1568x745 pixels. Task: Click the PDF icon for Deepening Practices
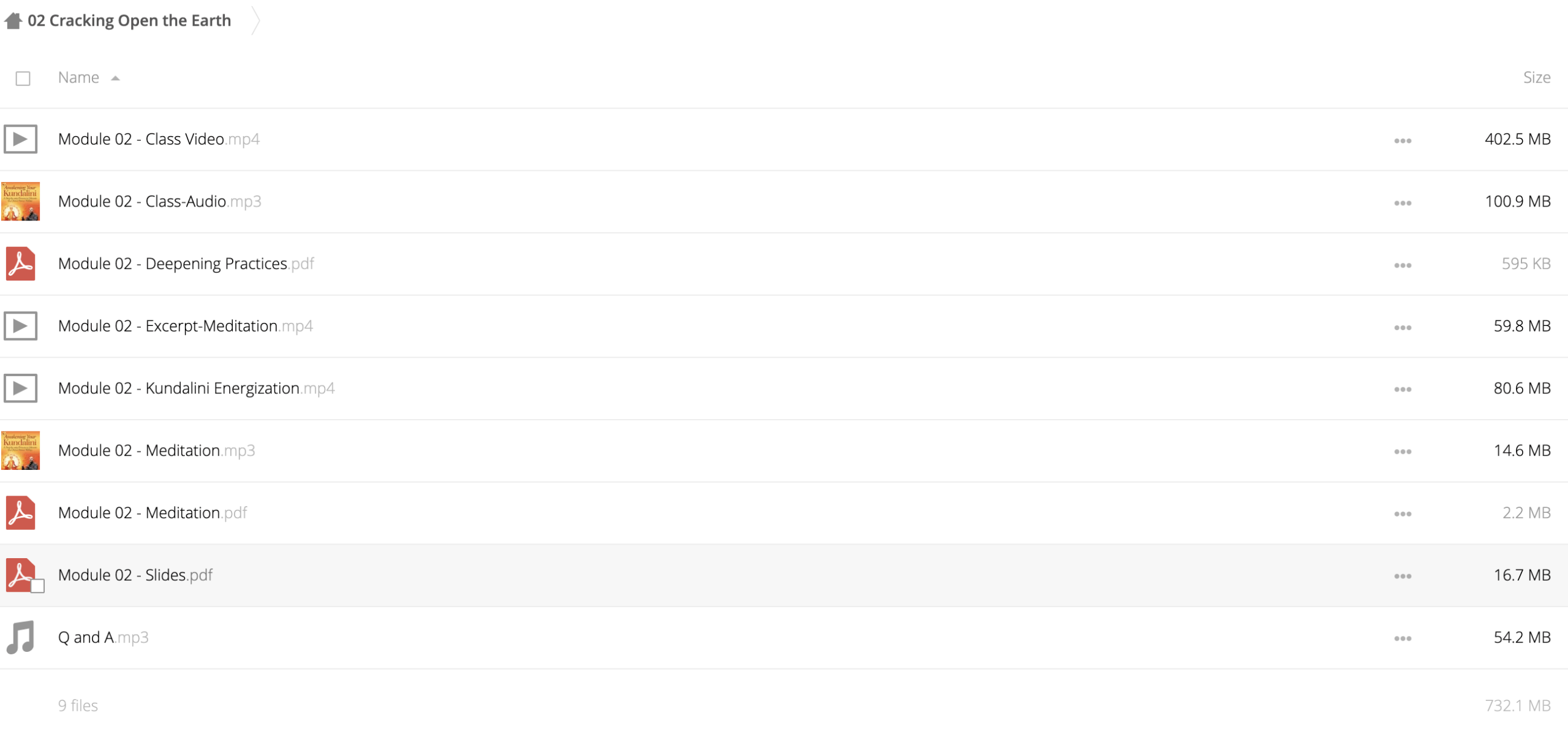(20, 263)
